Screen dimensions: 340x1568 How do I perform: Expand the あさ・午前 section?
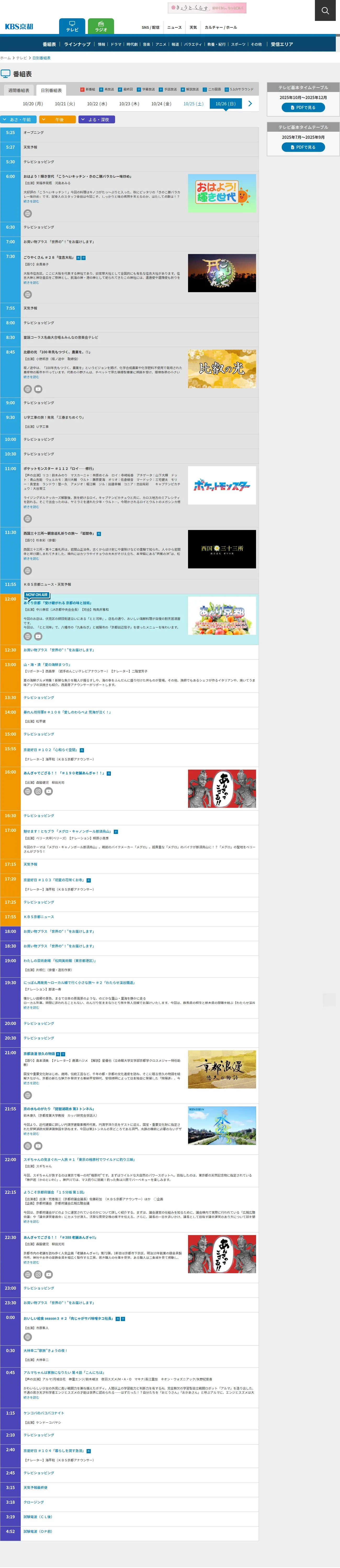(18, 120)
